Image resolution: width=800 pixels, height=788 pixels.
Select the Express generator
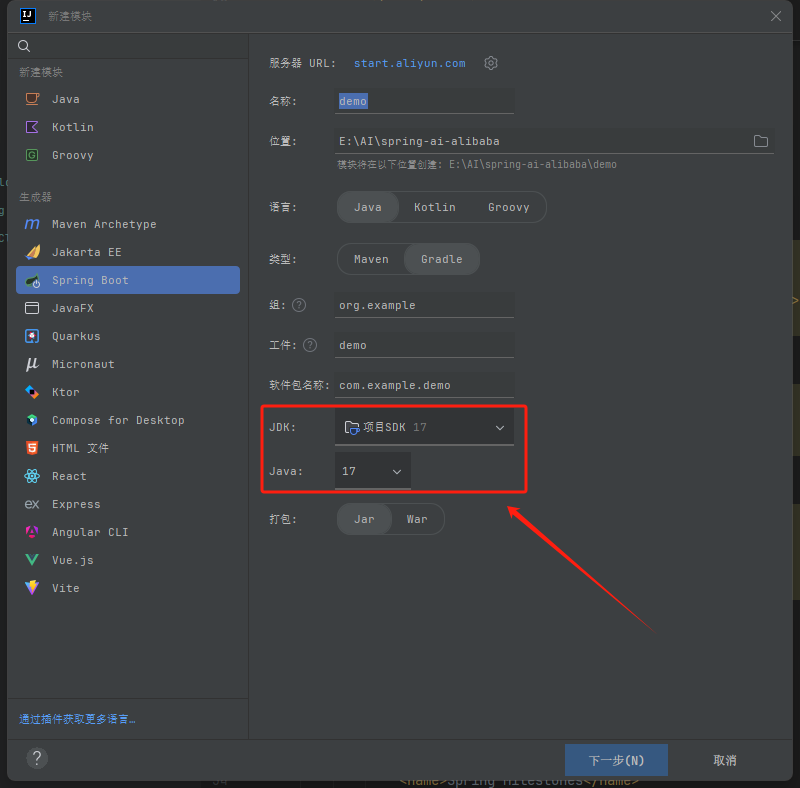tap(128, 504)
